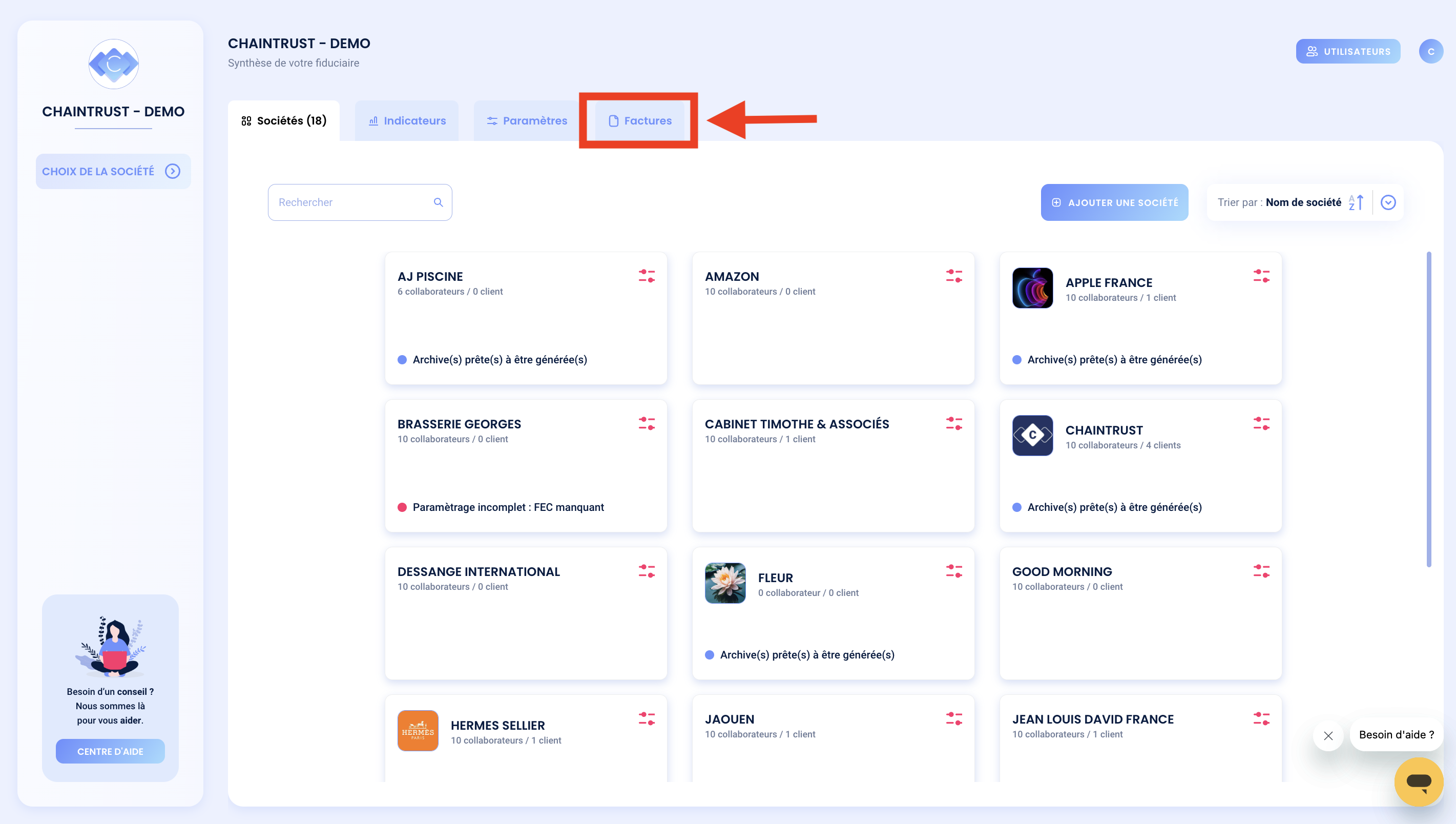Viewport: 1456px width, 824px height.
Task: Open settings sliders icon for JAOUEN
Action: (954, 719)
